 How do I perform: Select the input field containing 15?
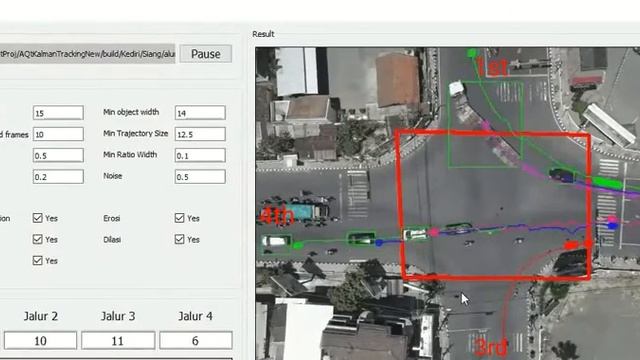coord(58,113)
